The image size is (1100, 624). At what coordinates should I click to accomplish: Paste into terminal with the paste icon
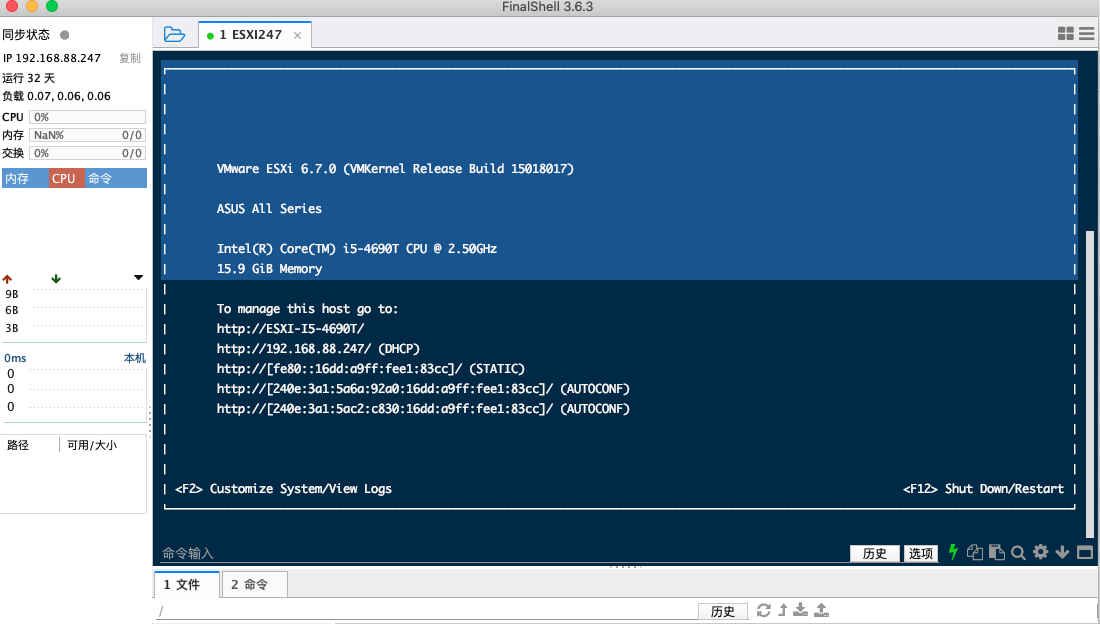997,552
